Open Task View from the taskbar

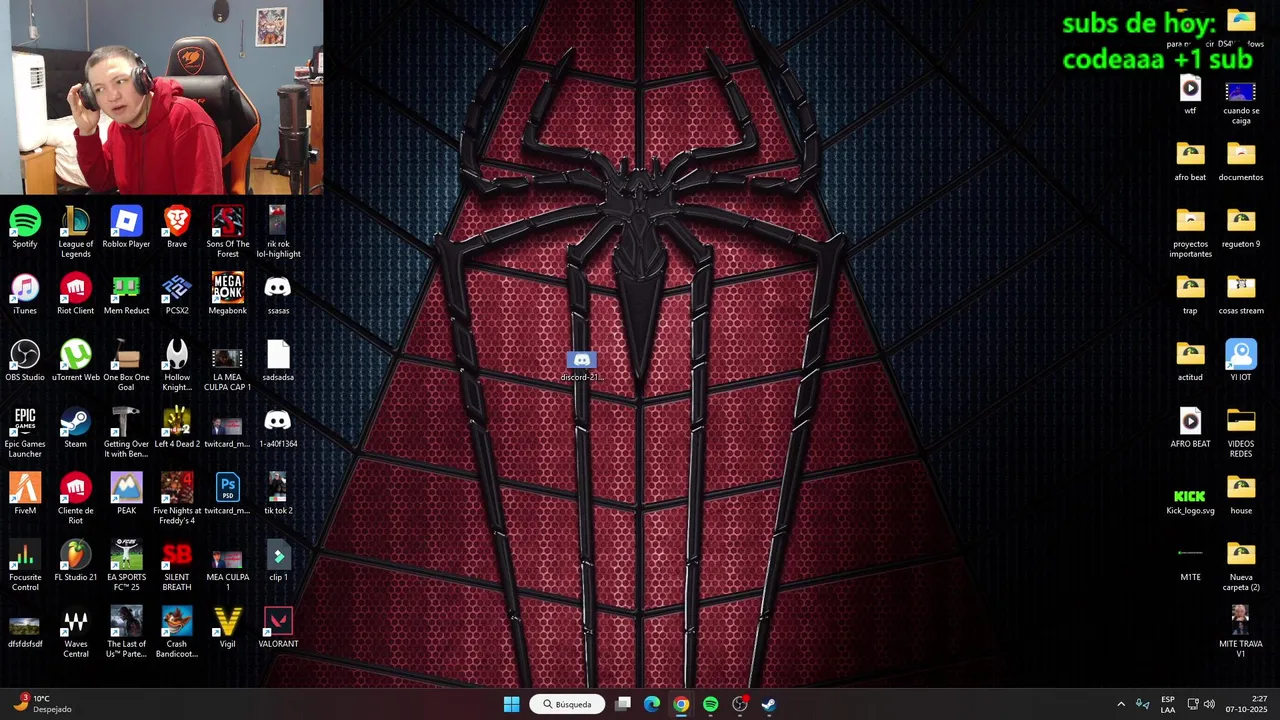623,704
